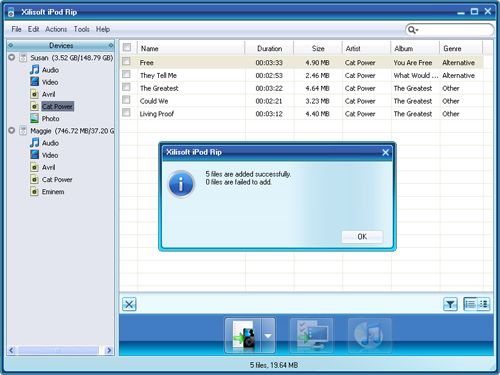Select the Eminem playlist label under Maggie
This screenshot has width=500, height=375.
click(x=53, y=192)
